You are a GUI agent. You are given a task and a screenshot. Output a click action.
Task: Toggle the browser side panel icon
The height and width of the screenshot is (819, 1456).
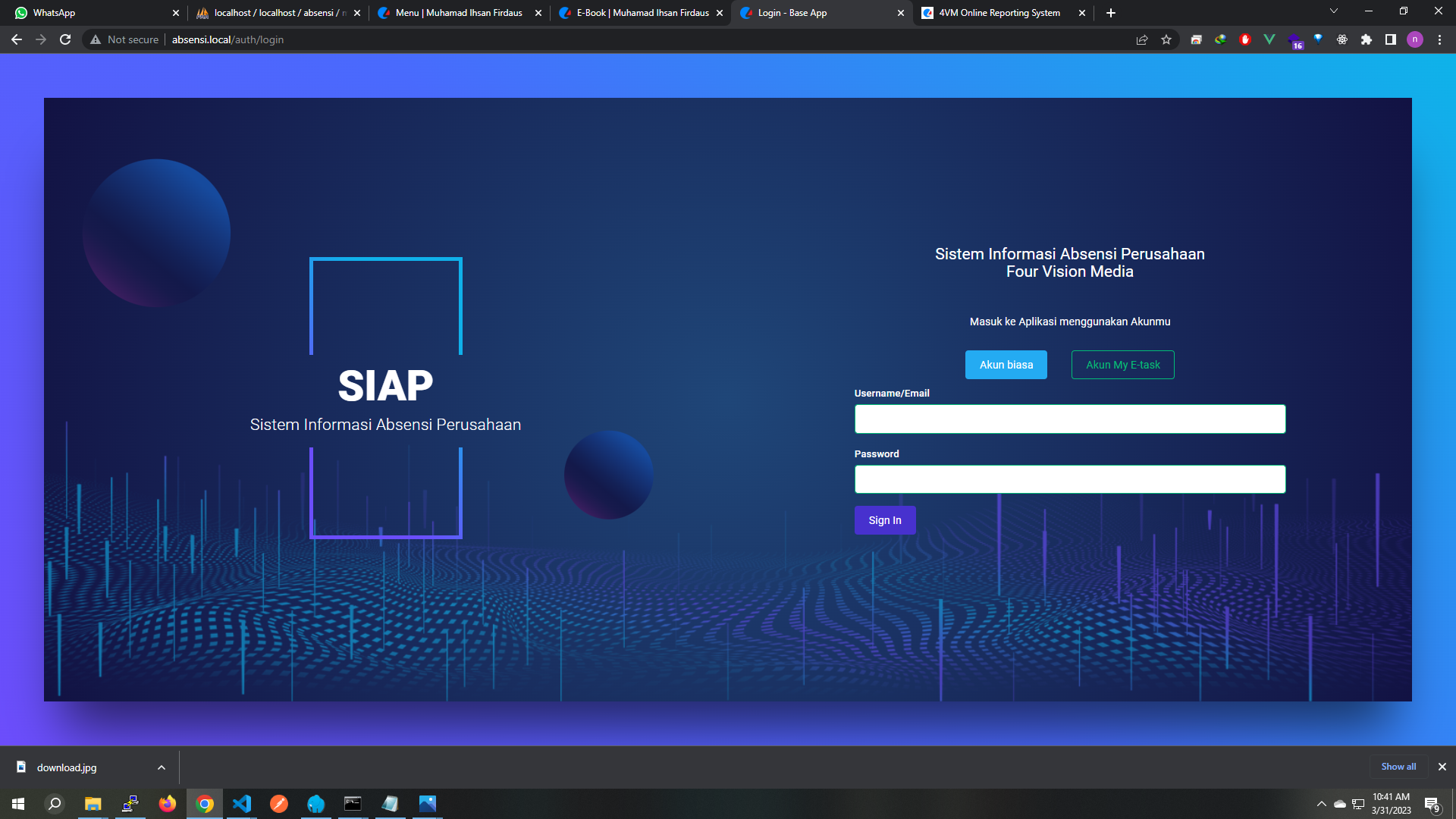pyautogui.click(x=1391, y=39)
